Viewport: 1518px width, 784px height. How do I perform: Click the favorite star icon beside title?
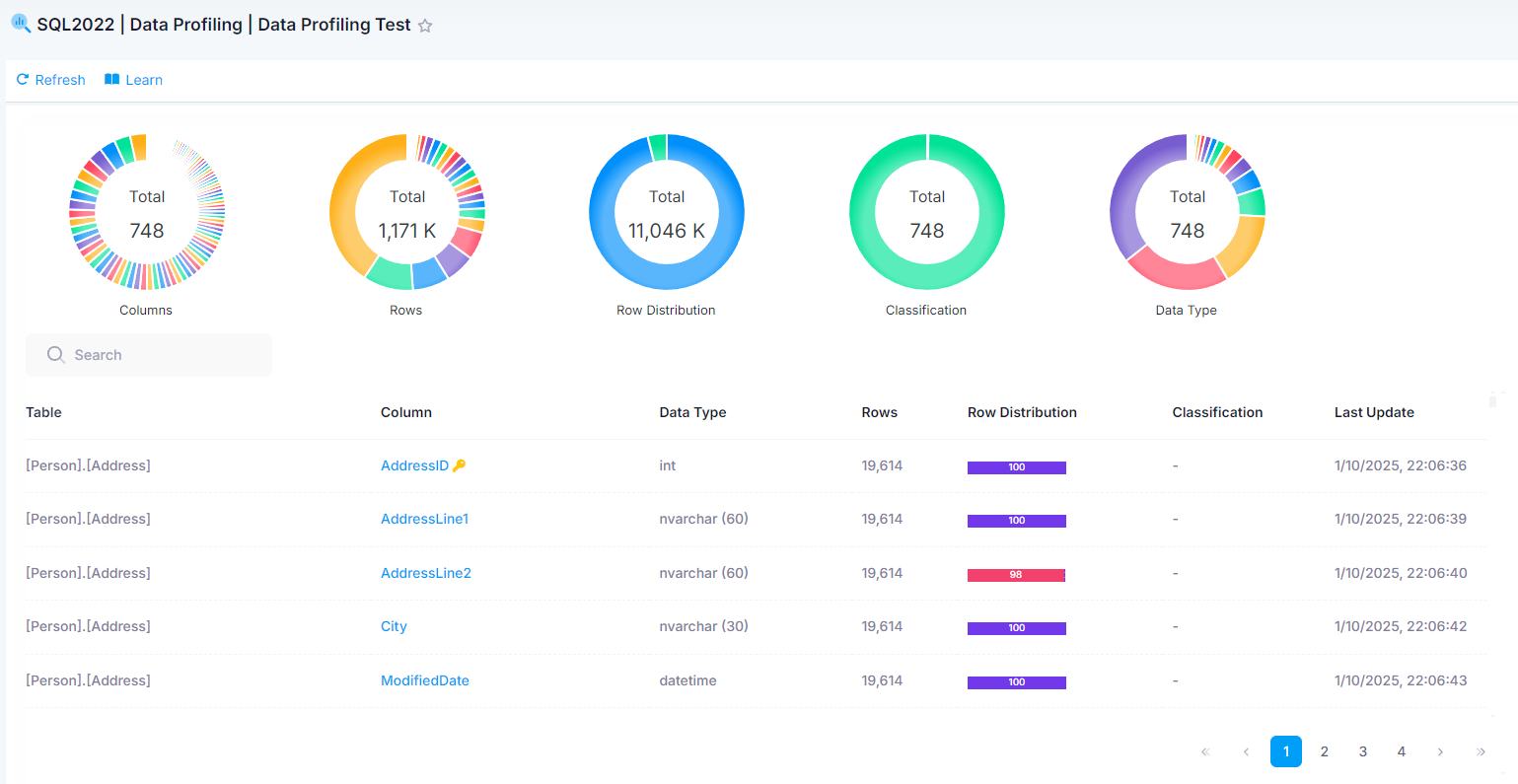[425, 26]
